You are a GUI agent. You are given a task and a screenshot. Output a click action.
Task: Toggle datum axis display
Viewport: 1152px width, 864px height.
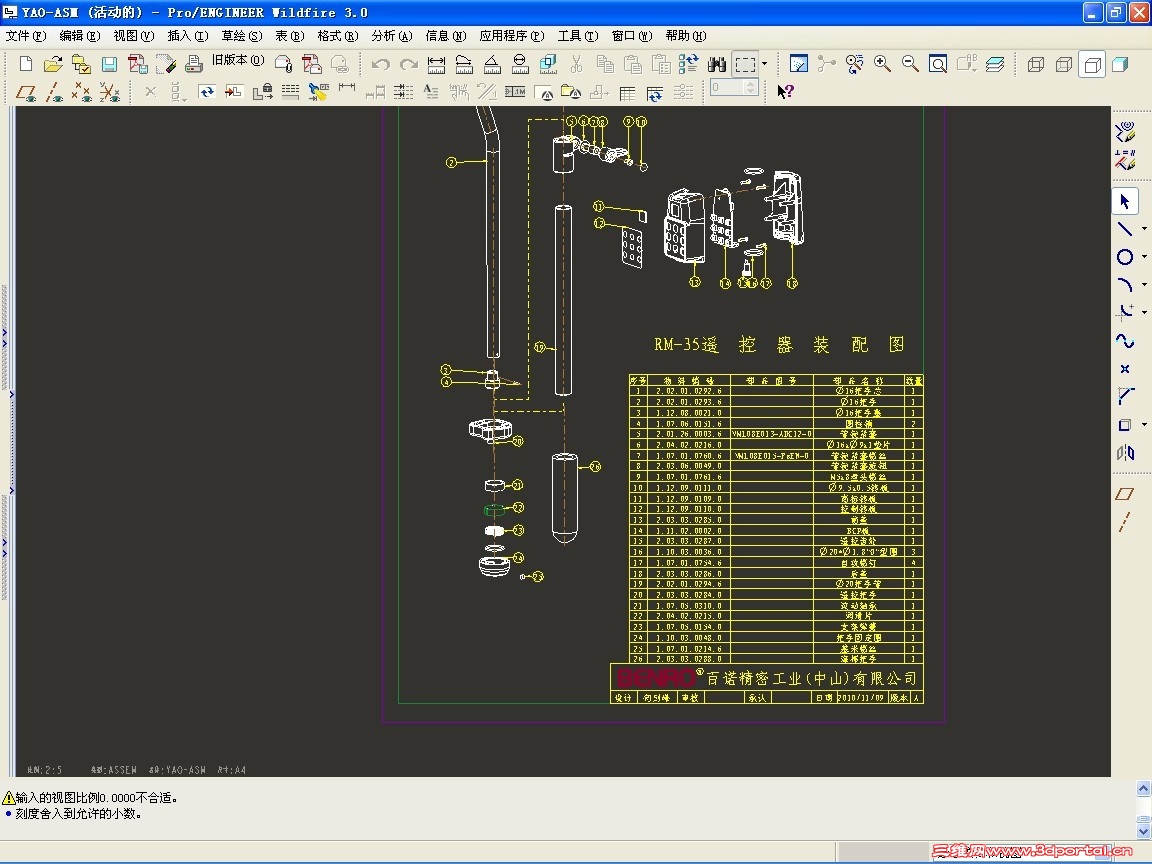54,92
